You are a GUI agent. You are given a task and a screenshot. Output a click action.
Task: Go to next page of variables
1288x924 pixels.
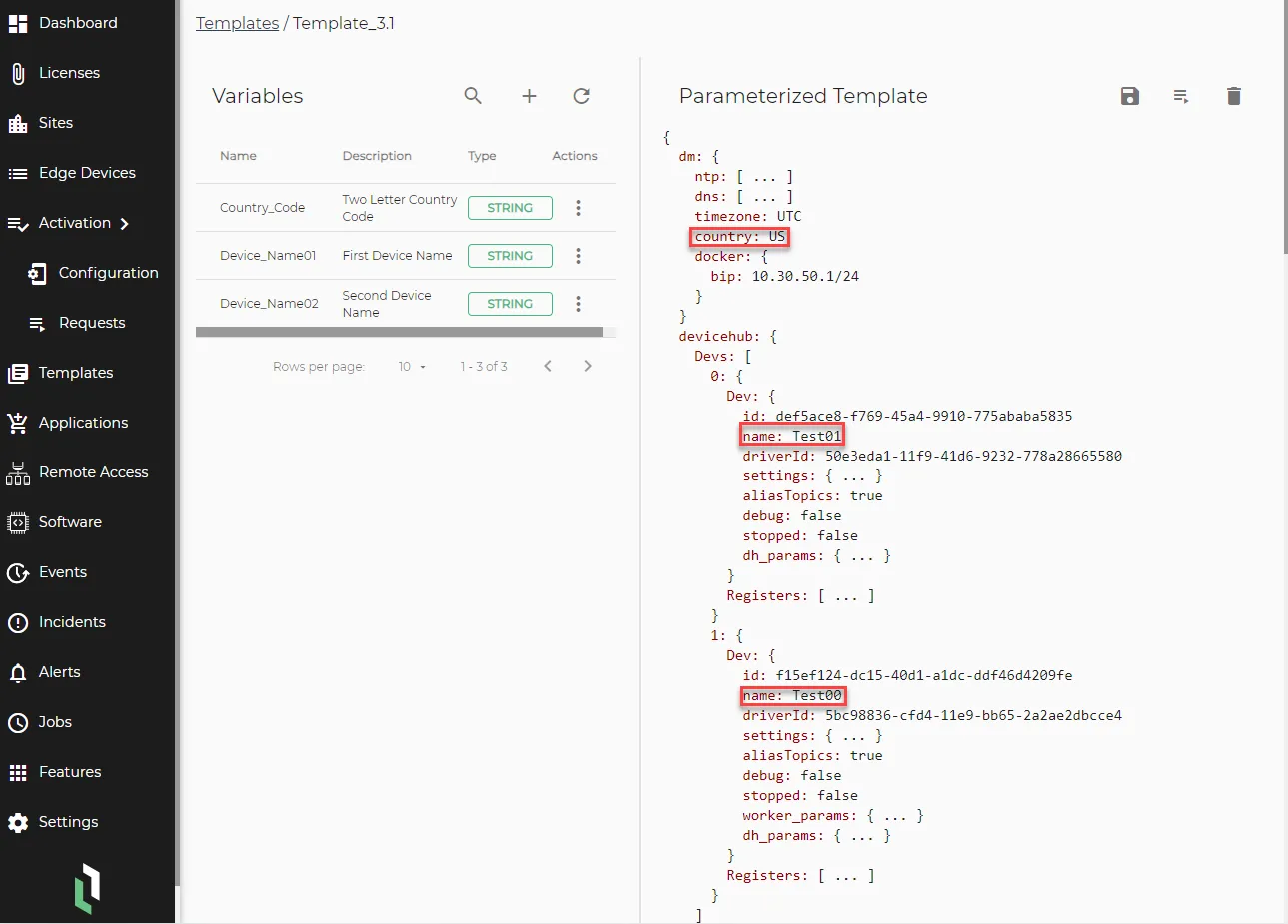[588, 366]
